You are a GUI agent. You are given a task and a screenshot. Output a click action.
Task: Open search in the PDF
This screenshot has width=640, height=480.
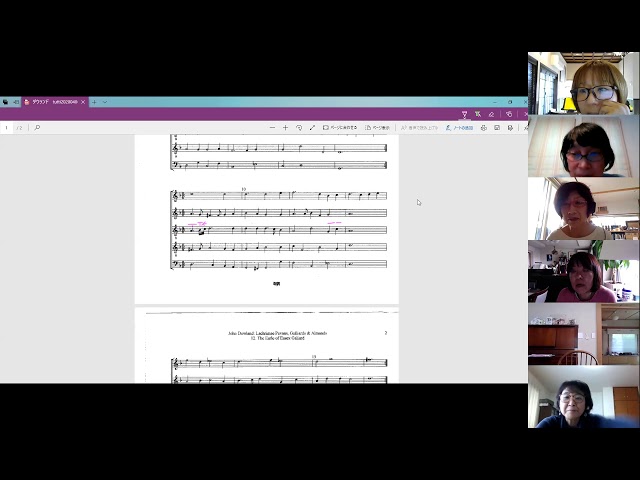tap(37, 128)
